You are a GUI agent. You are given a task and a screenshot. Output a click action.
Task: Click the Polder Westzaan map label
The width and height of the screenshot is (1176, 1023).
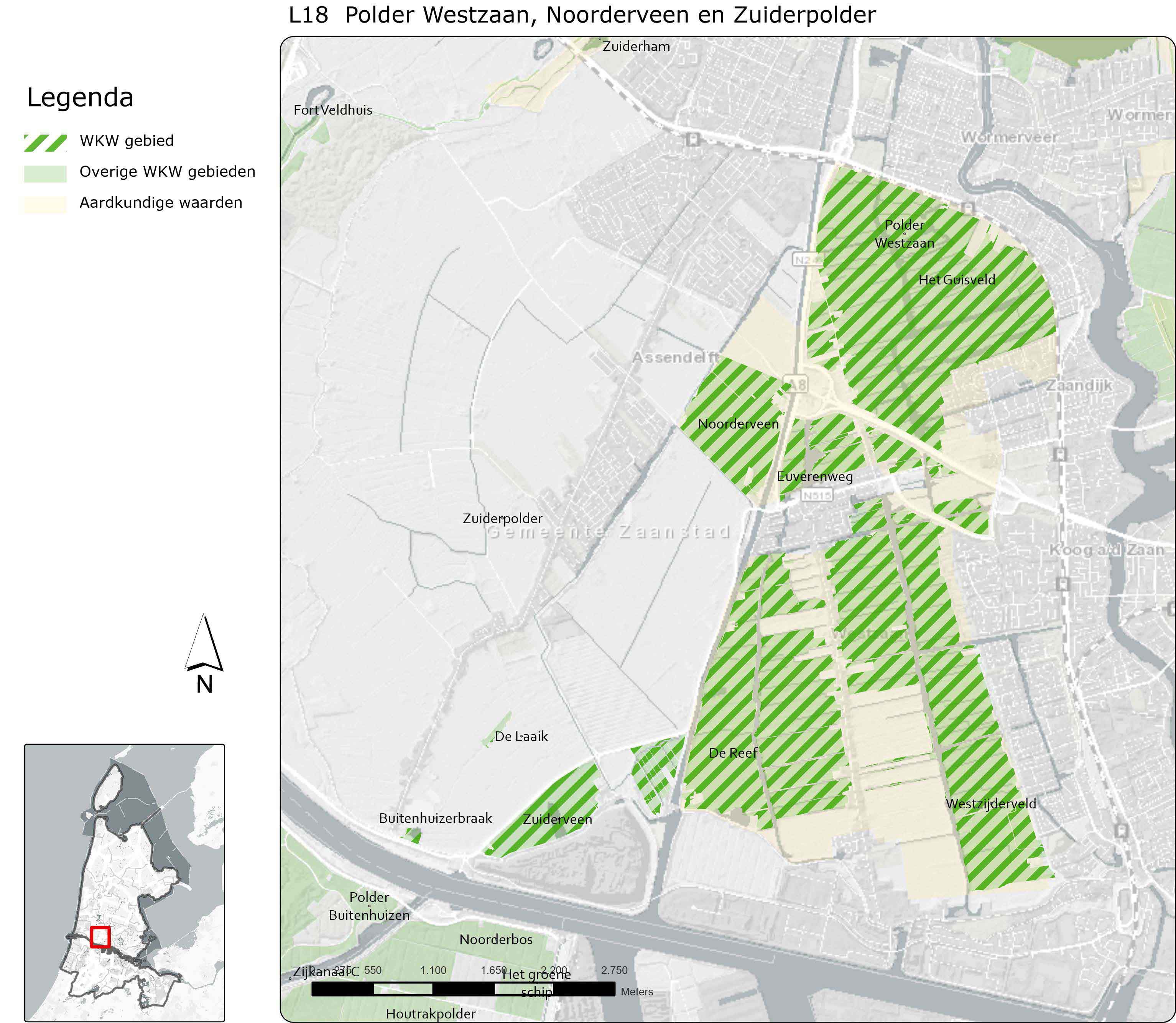(904, 233)
